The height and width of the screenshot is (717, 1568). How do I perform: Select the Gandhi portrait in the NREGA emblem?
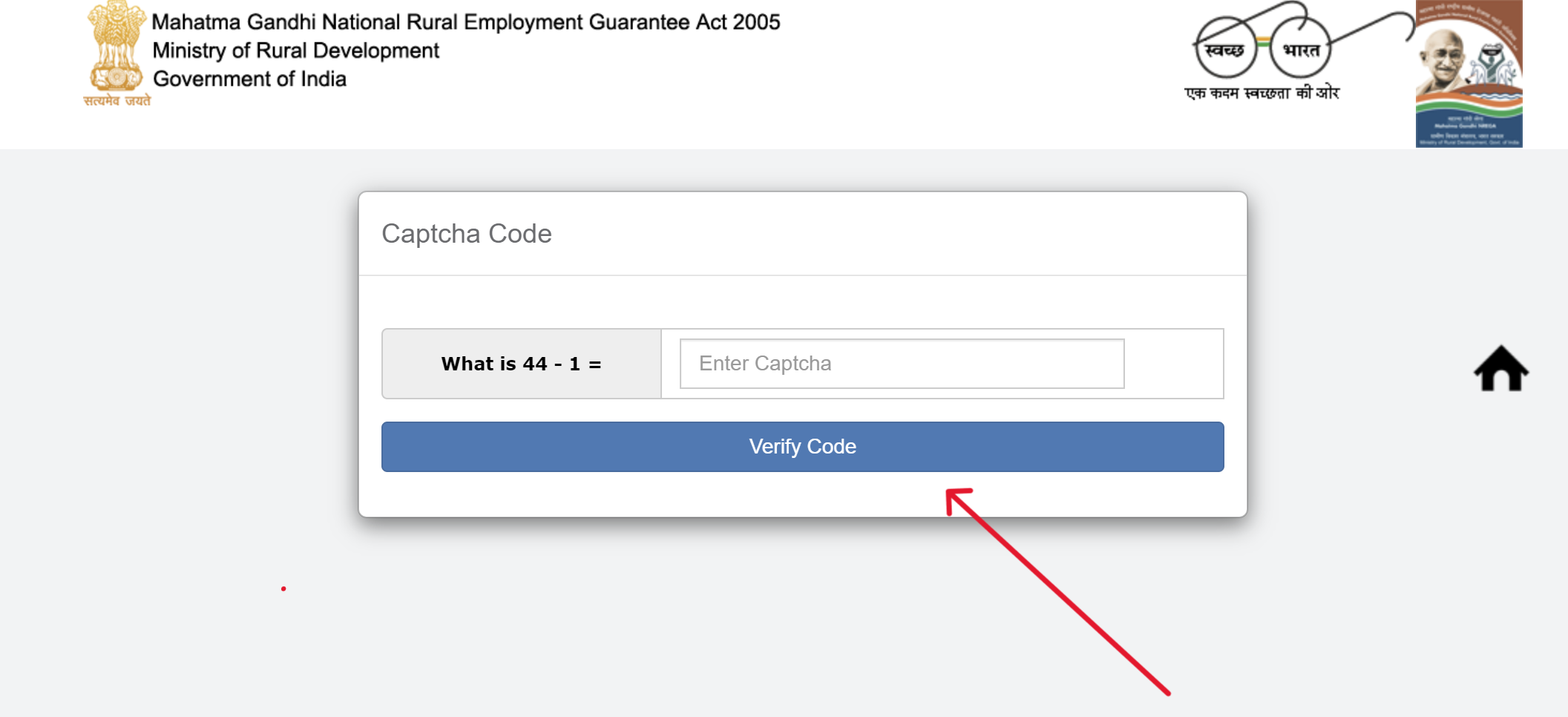(1443, 59)
